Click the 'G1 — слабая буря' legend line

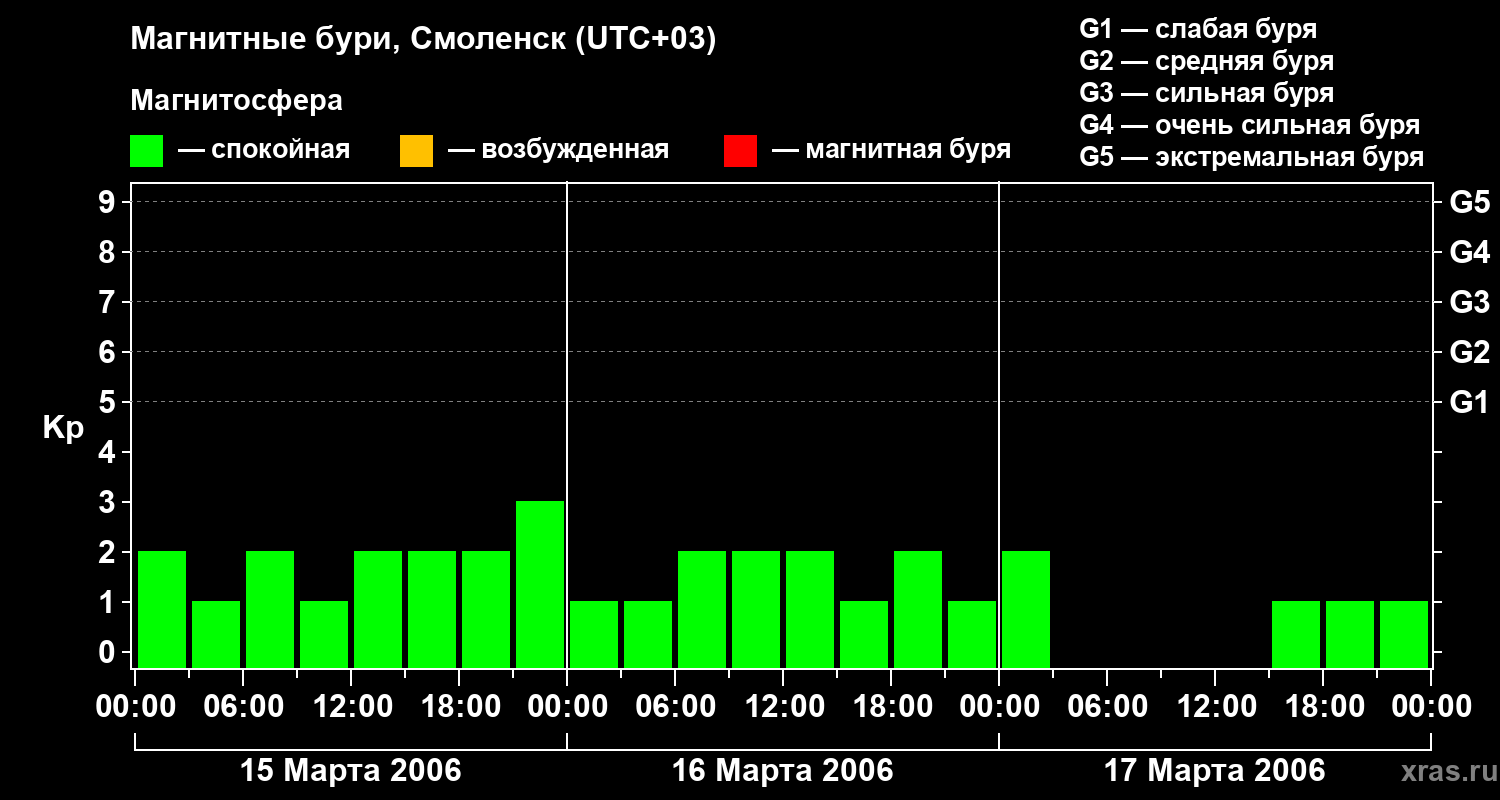1198,29
